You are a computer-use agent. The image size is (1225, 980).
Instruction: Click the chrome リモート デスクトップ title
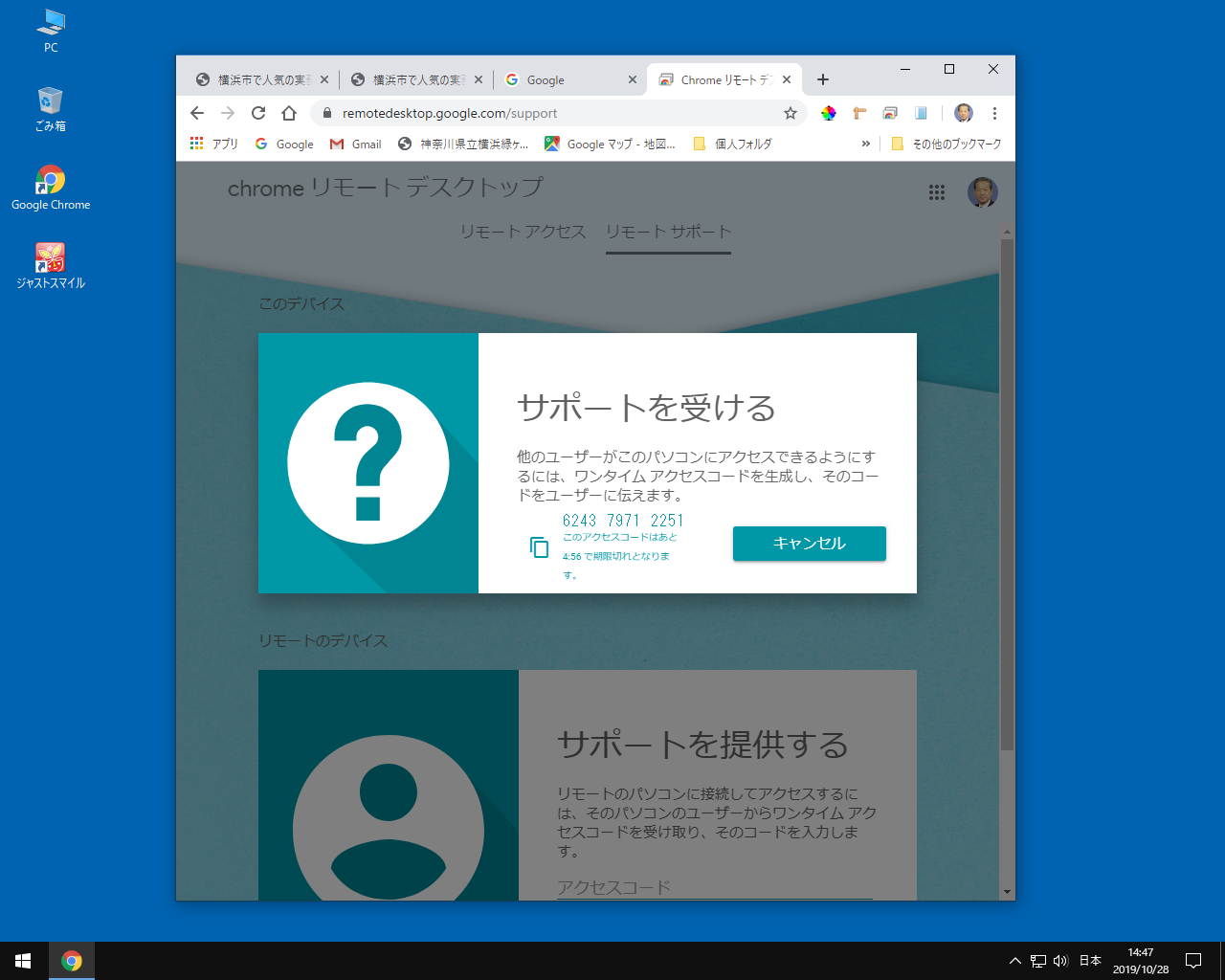click(x=386, y=189)
